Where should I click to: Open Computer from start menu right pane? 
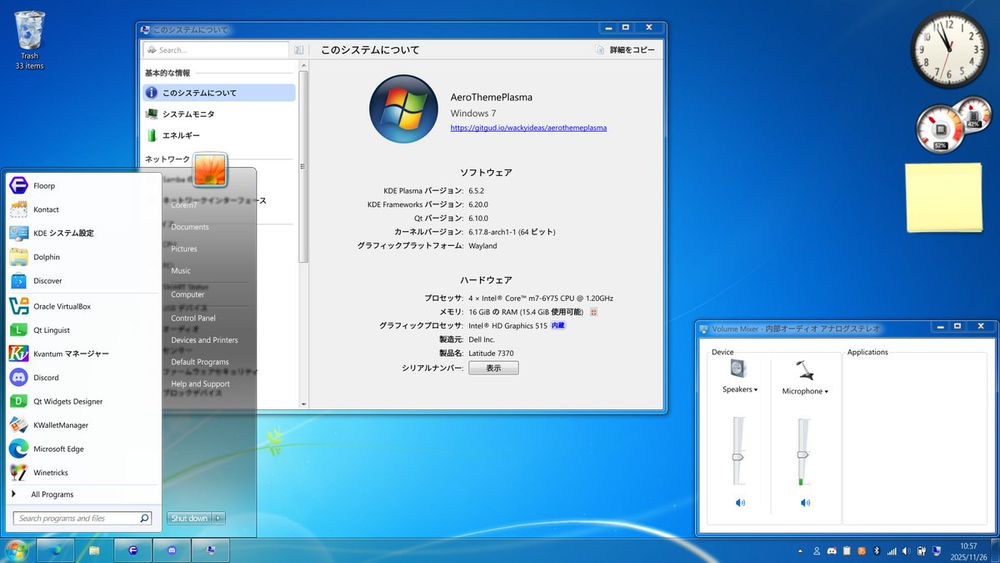click(188, 295)
